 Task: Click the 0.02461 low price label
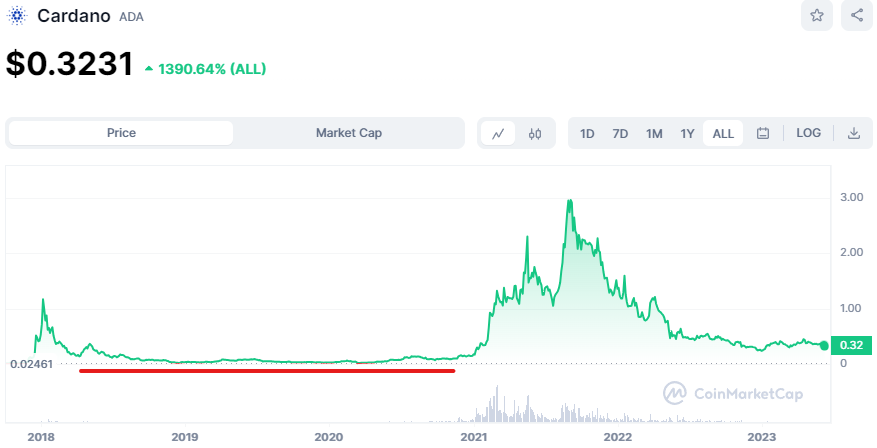point(31,364)
